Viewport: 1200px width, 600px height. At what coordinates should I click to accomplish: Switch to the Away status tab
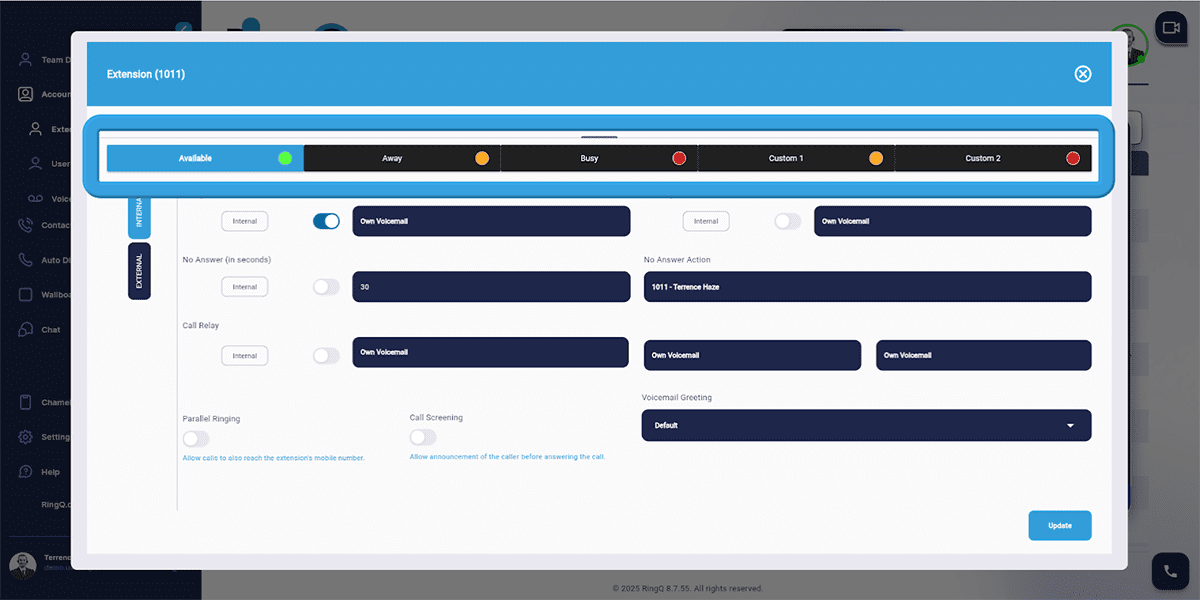pyautogui.click(x=401, y=158)
